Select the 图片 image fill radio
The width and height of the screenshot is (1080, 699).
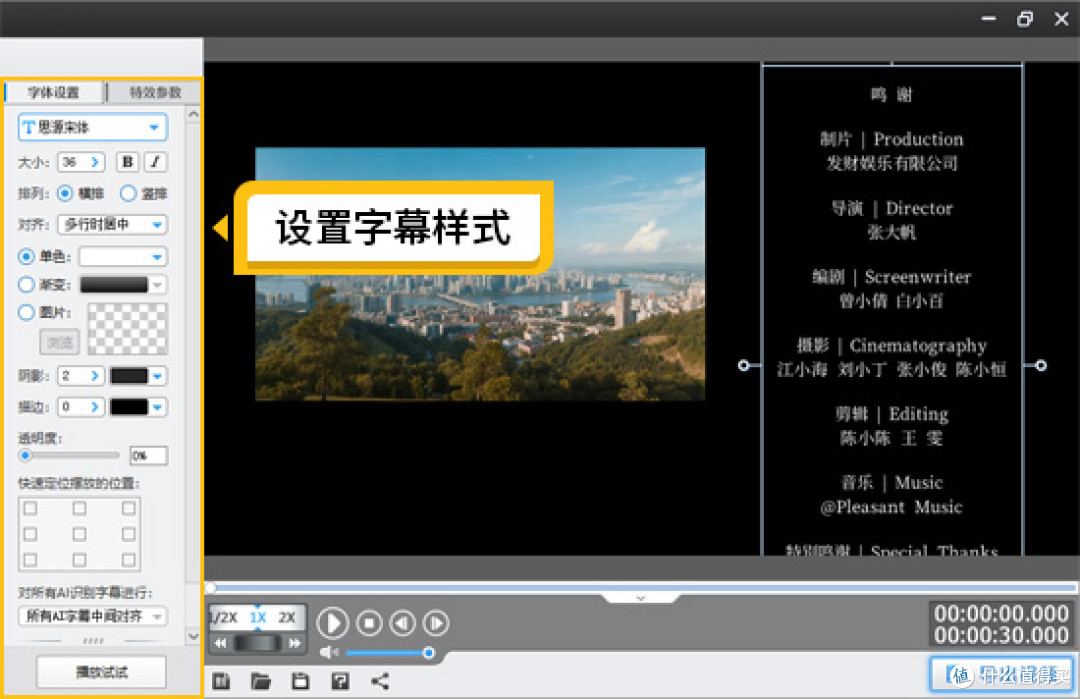point(26,313)
